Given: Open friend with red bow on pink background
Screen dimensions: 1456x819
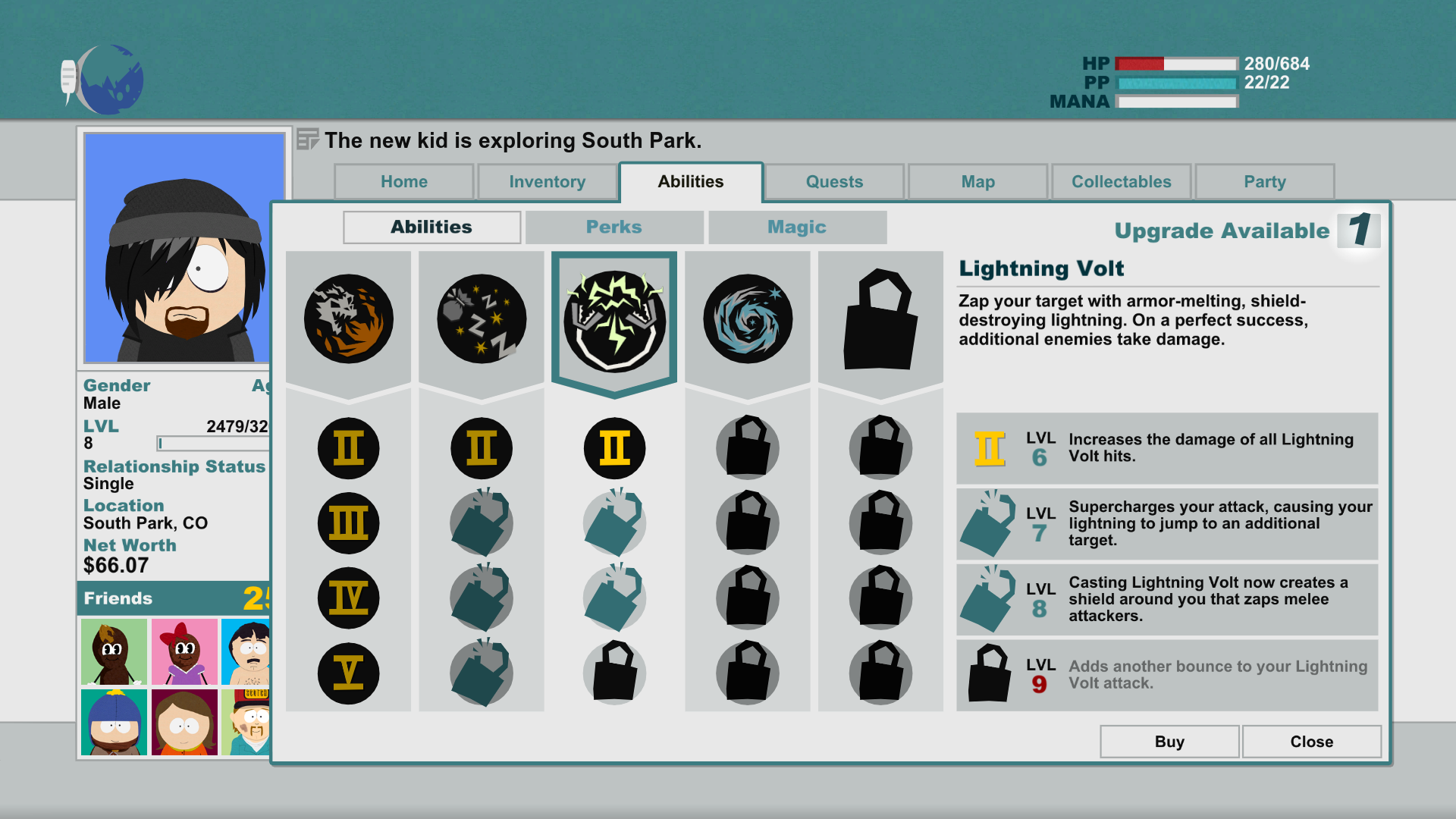Looking at the screenshot, I should click(184, 651).
